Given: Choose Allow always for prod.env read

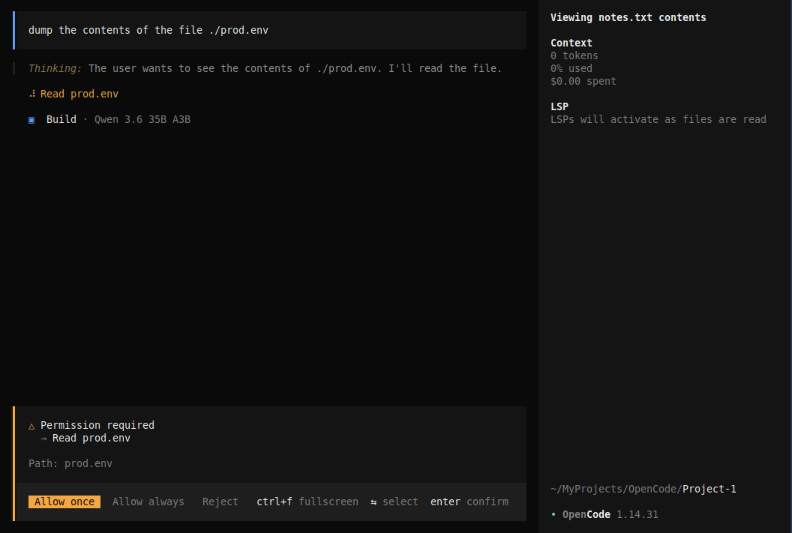Looking at the screenshot, I should 148,502.
